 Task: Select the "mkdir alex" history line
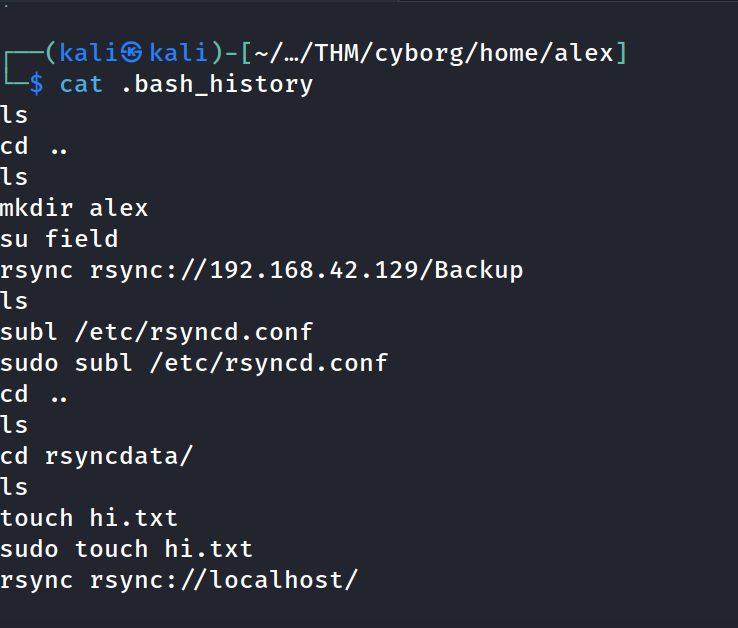point(74,208)
